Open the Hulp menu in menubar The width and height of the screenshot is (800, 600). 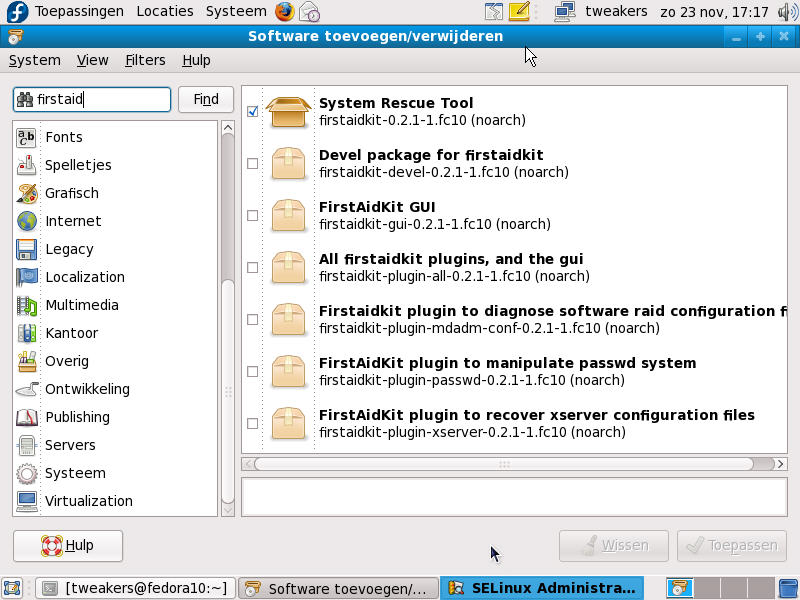[x=196, y=60]
